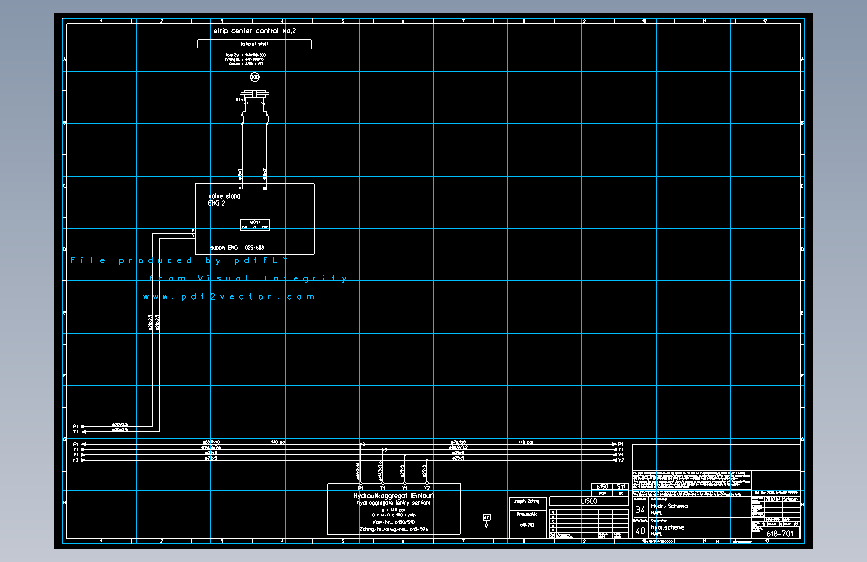Select the 'LISCO' field in the title block
This screenshot has height=562, width=867.
tap(589, 501)
